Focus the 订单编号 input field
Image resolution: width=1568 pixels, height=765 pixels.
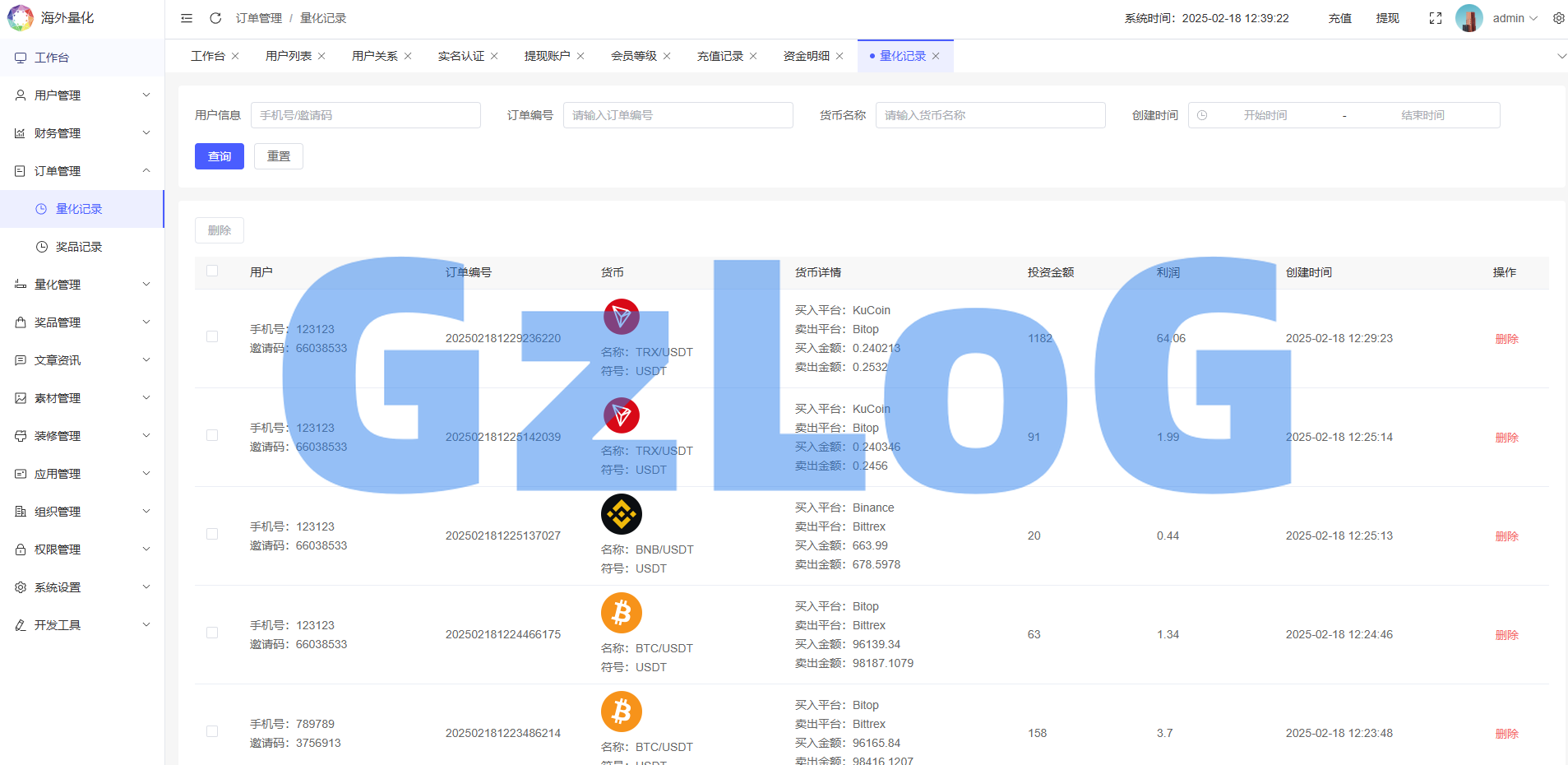678,115
